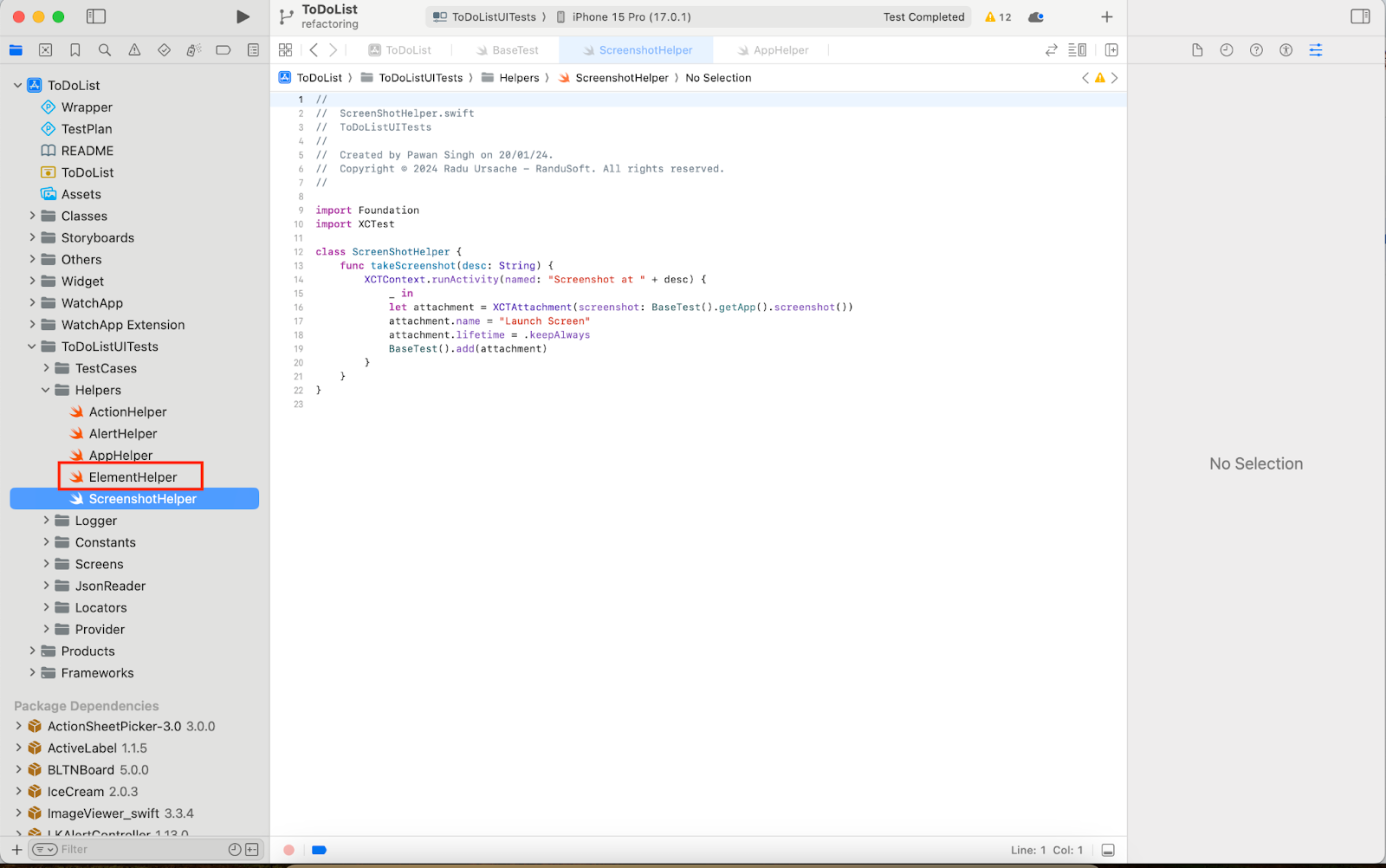
Task: Click the branch icon beside ToDoList refactoring
Action: 287,16
